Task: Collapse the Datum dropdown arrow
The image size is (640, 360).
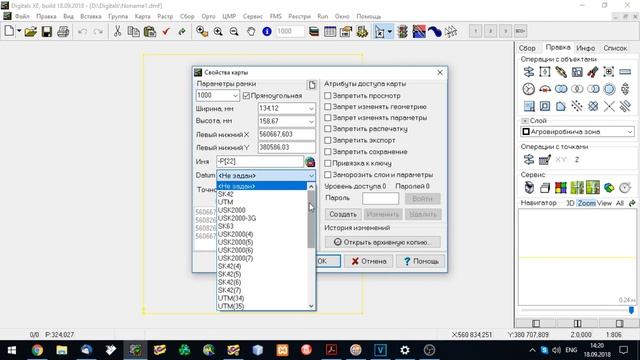Action: point(311,176)
